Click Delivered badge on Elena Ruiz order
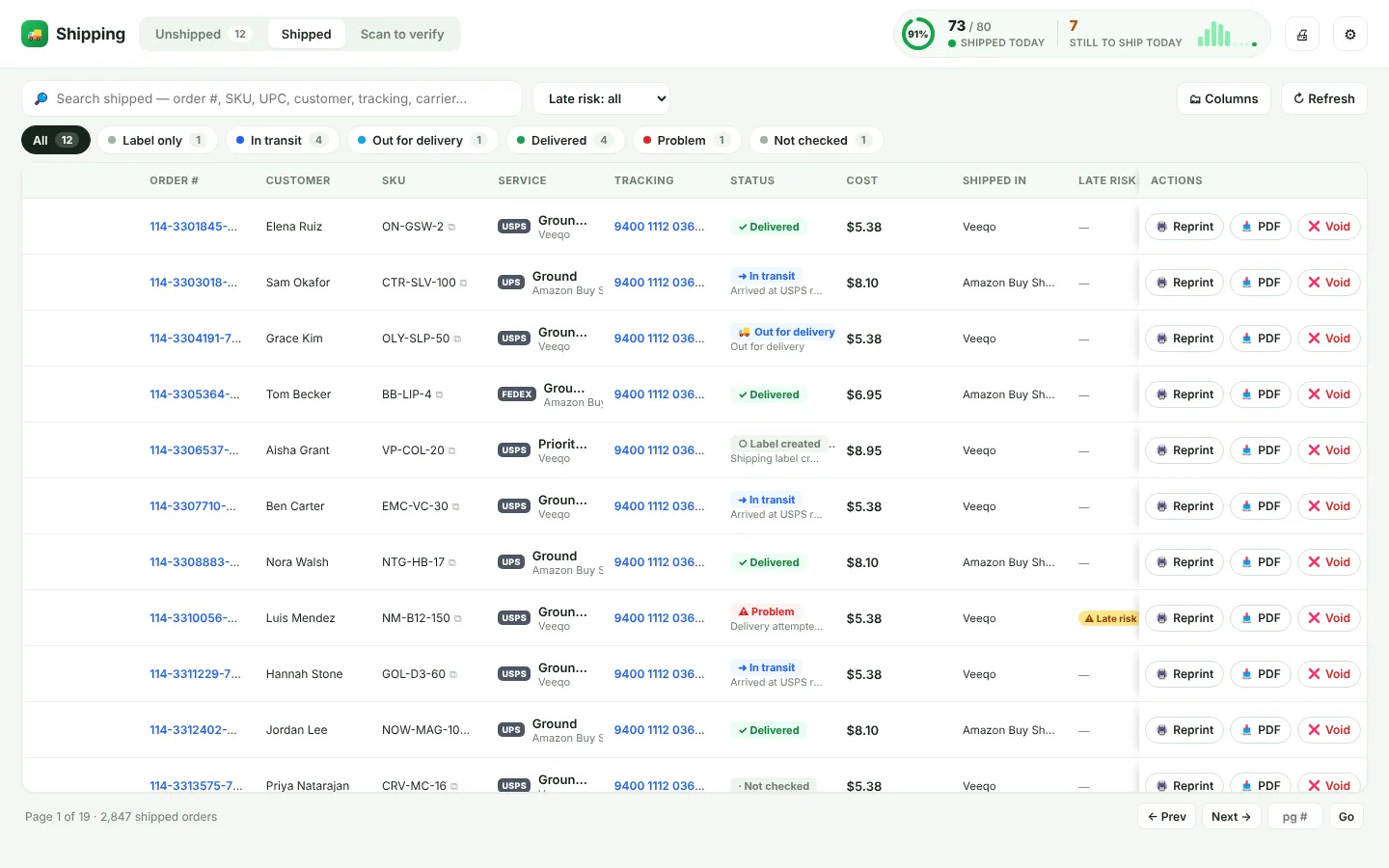This screenshot has width=1389, height=868. (x=769, y=227)
